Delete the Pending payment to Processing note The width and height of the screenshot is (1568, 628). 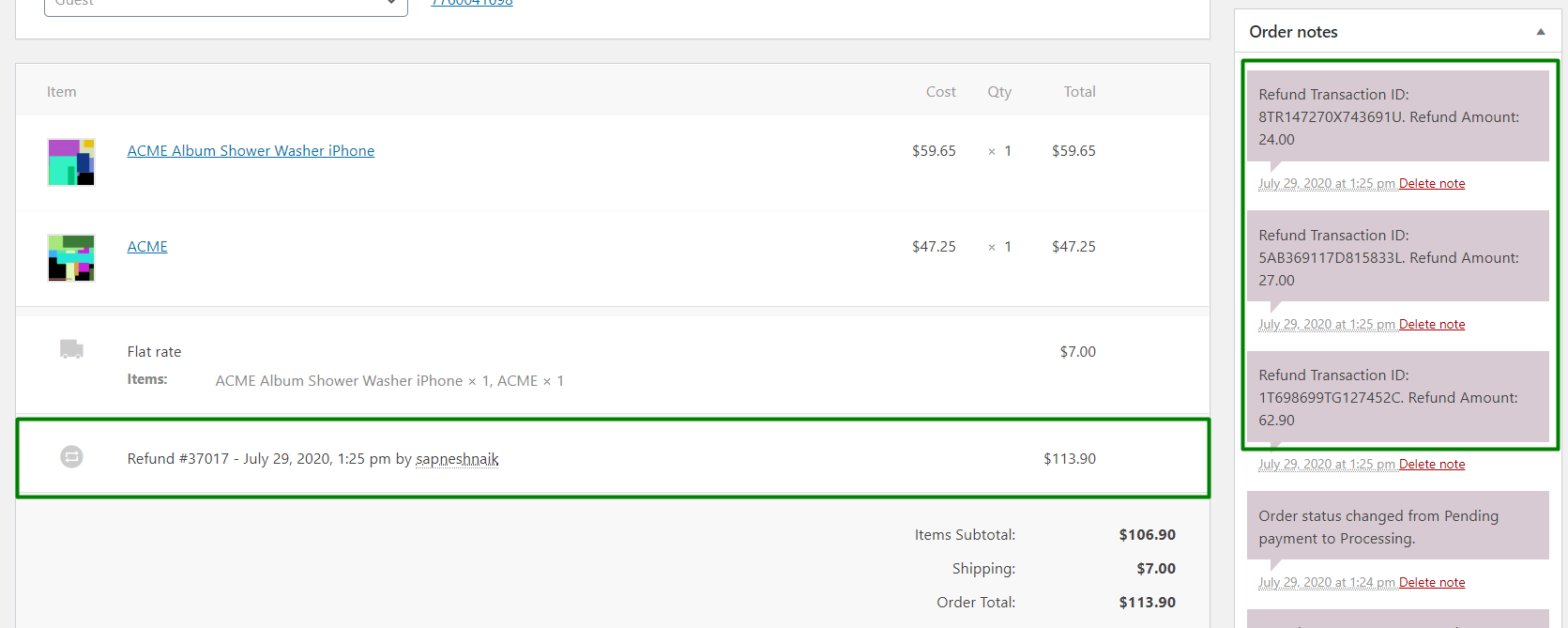(1431, 583)
